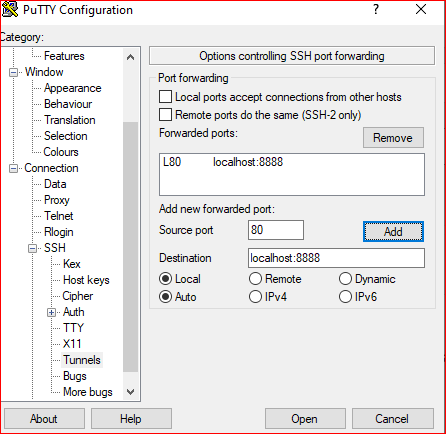Select Window in the category tree

click(44, 72)
